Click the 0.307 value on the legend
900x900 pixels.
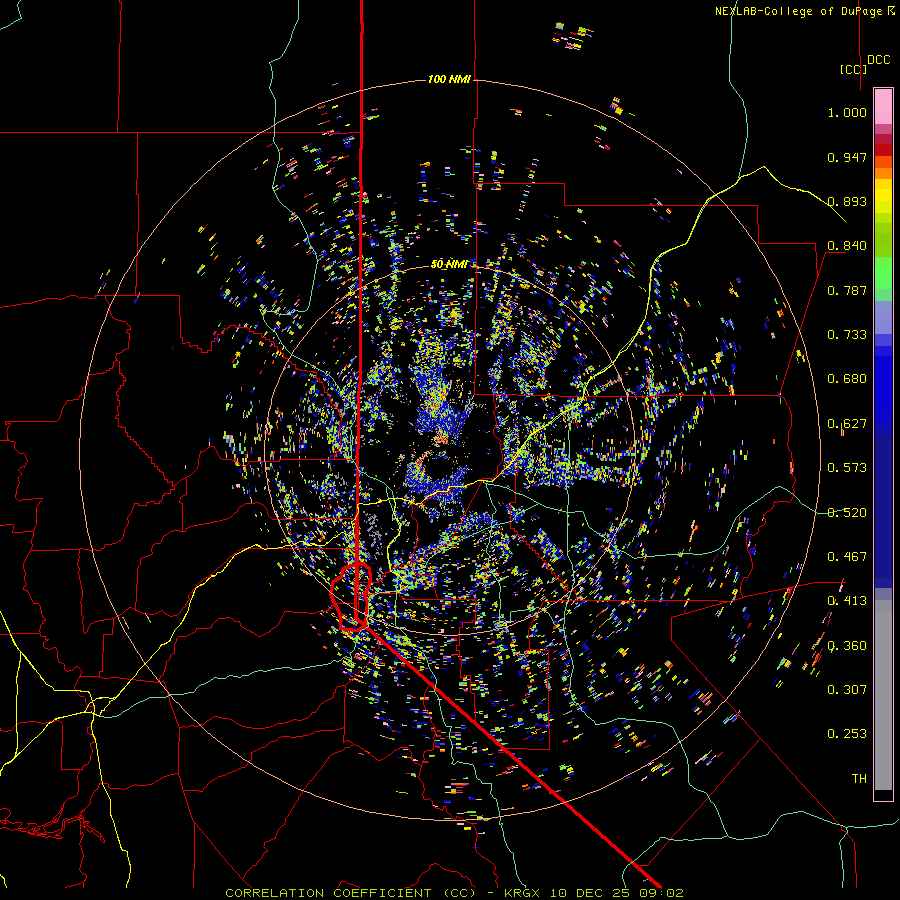pos(847,690)
